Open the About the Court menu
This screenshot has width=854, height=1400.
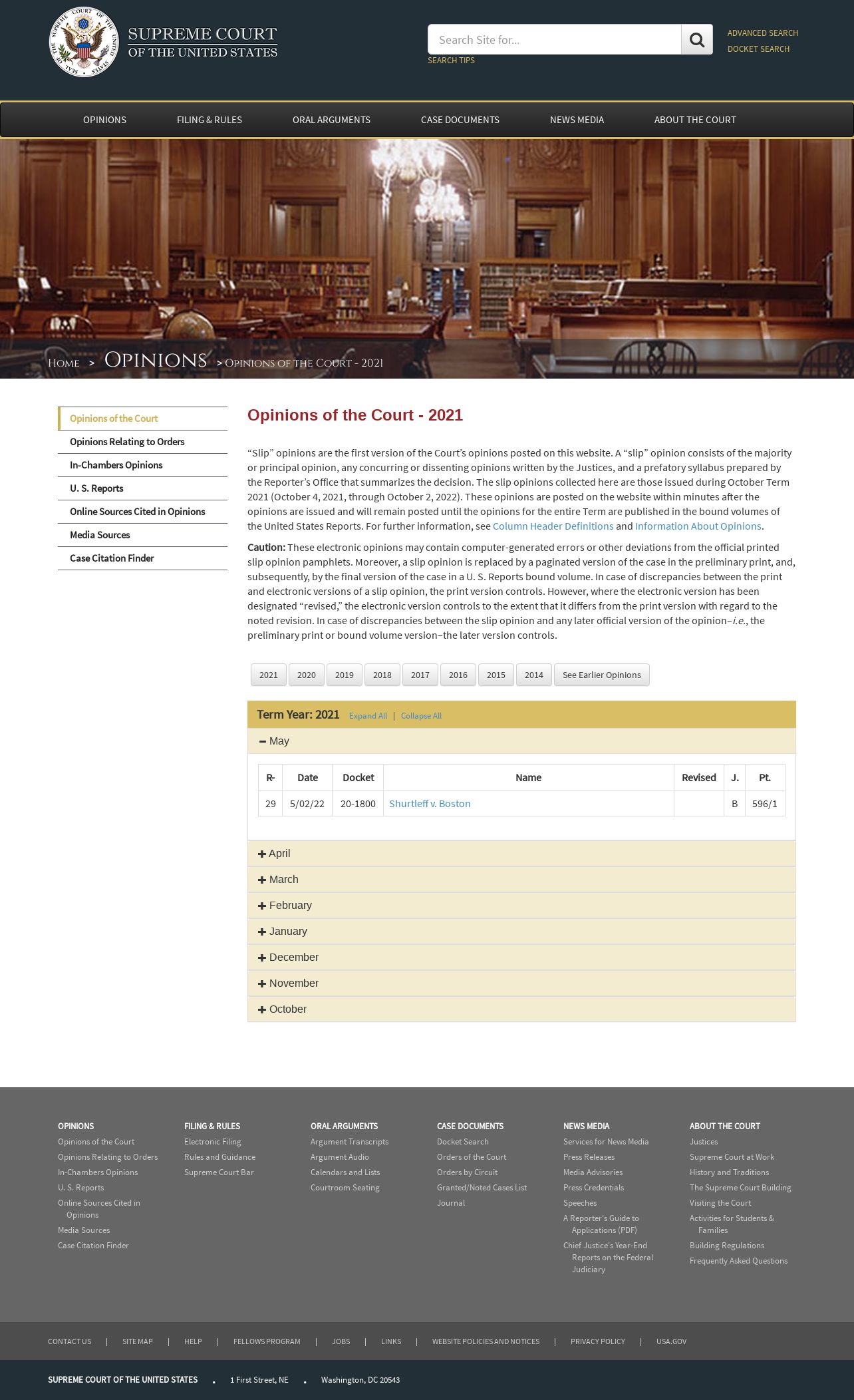(x=695, y=120)
